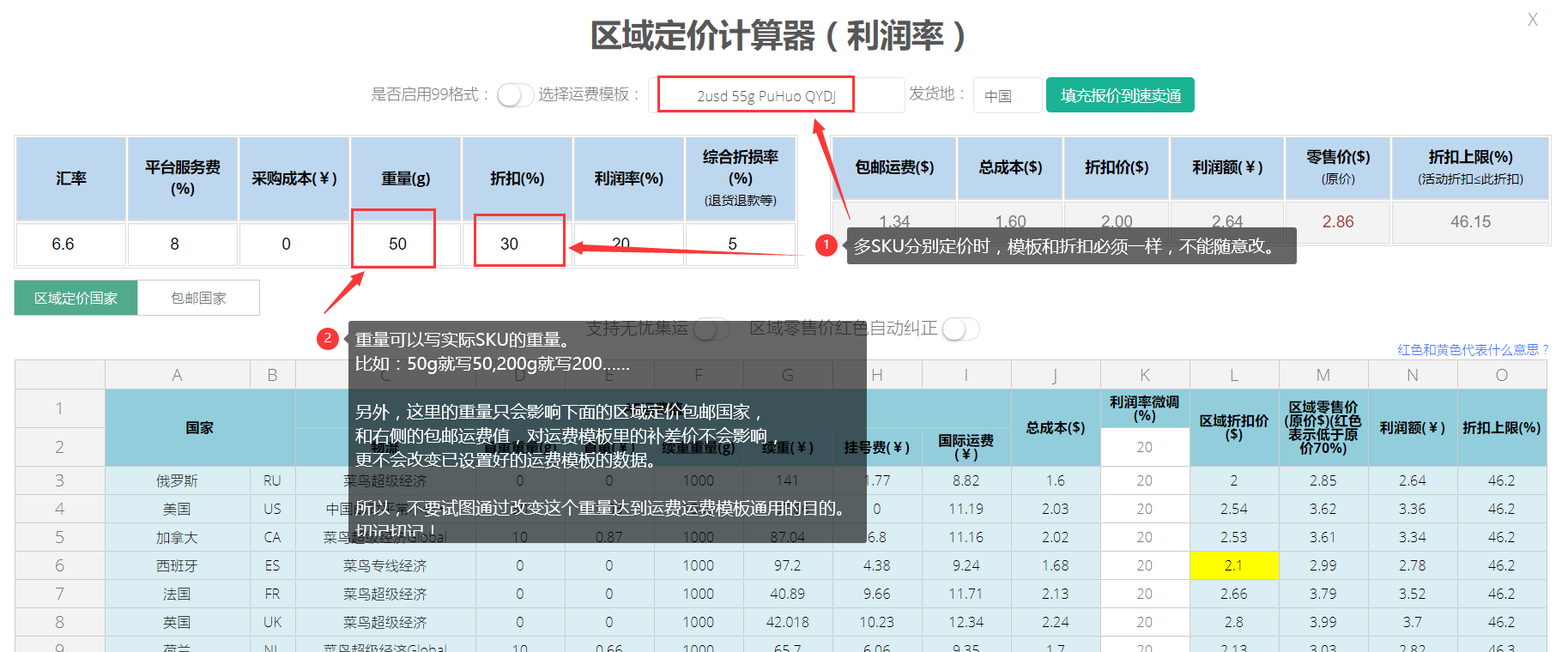Screen dimensions: 1568x652
Task: Click the 2.03 total cost cell
Action: [x=1056, y=509]
